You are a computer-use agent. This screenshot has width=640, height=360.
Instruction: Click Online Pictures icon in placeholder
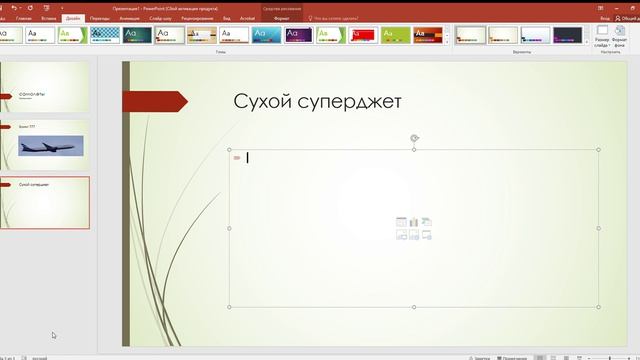tap(414, 235)
